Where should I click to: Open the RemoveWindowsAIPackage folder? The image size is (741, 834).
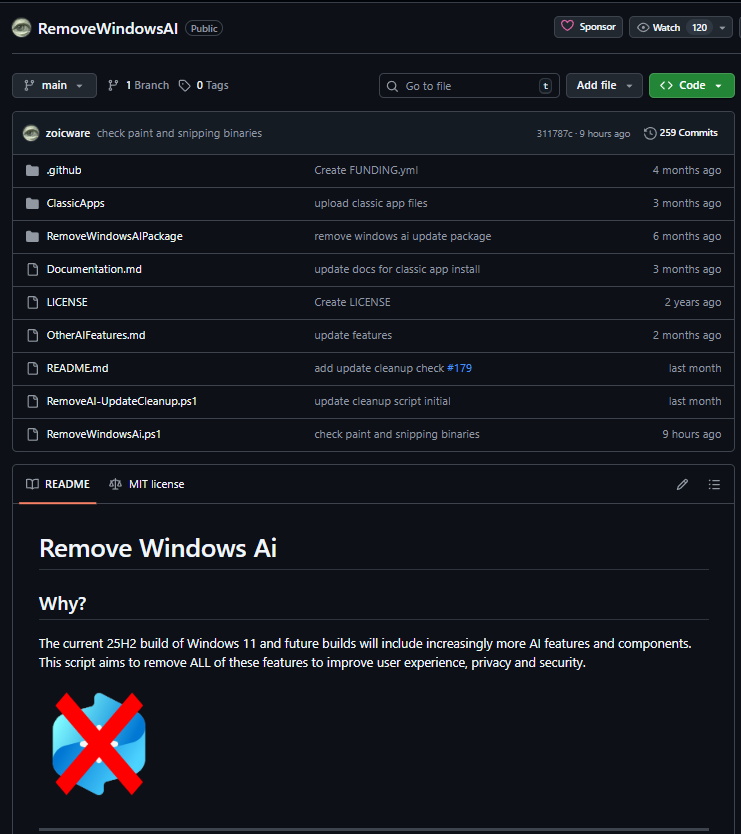coord(114,236)
